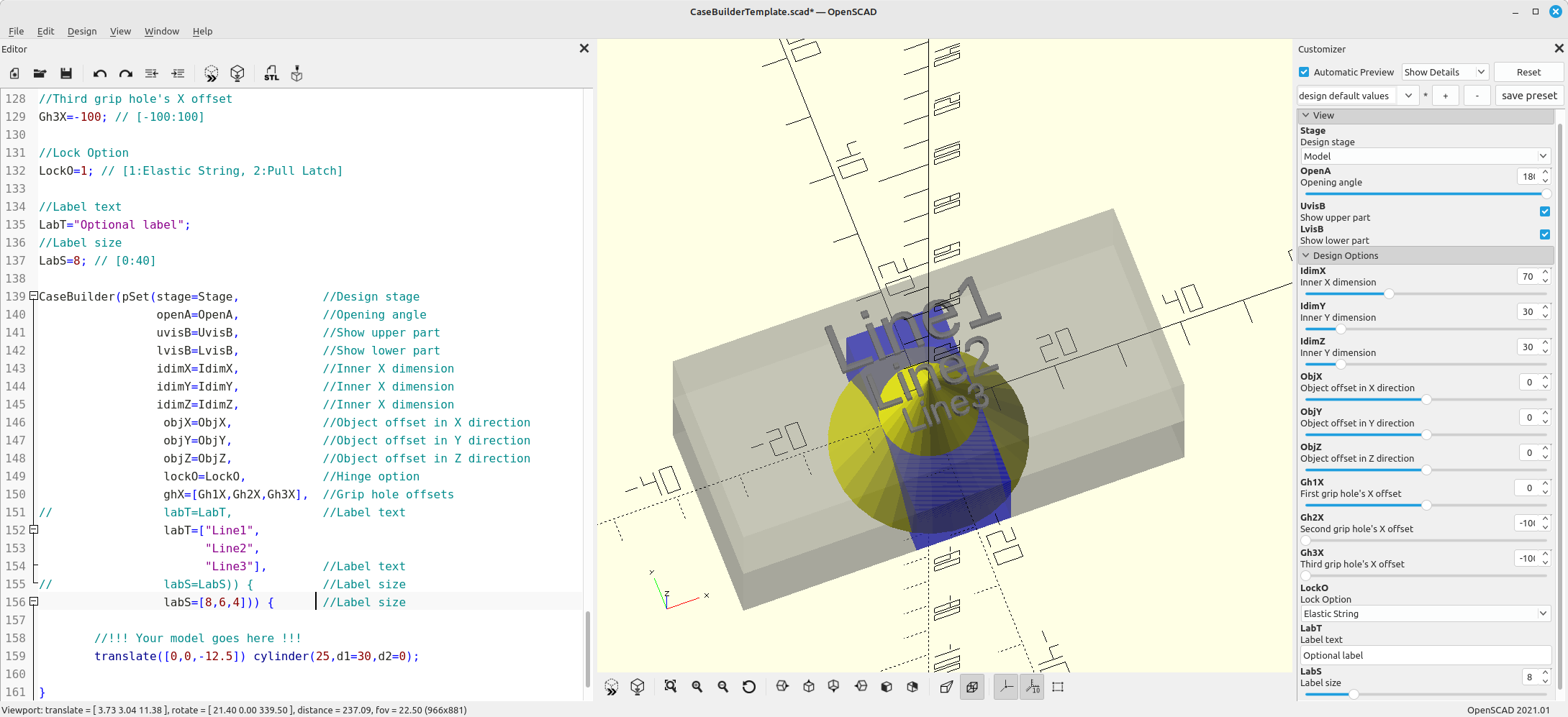Toggle the Show Edges button
This screenshot has width=1568, height=717.
click(x=1058, y=687)
